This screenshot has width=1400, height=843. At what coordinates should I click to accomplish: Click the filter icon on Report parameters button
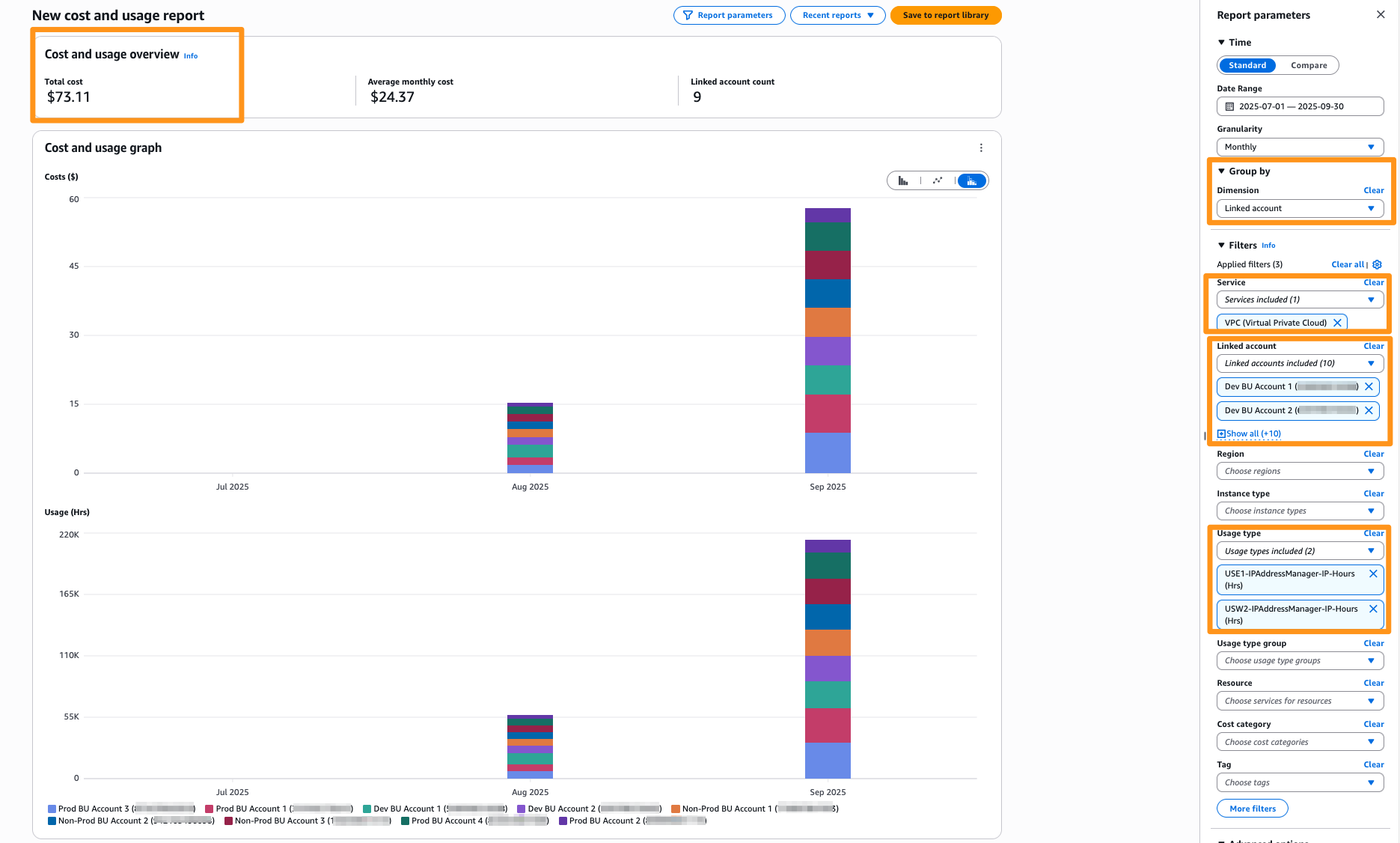coord(687,15)
